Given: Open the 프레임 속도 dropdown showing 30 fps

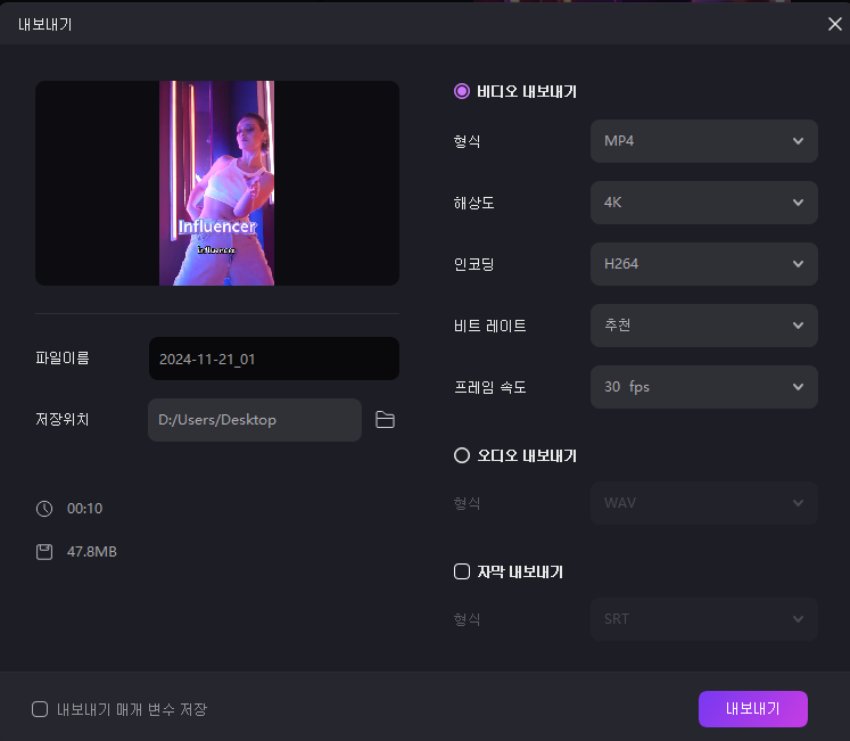Looking at the screenshot, I should [703, 387].
